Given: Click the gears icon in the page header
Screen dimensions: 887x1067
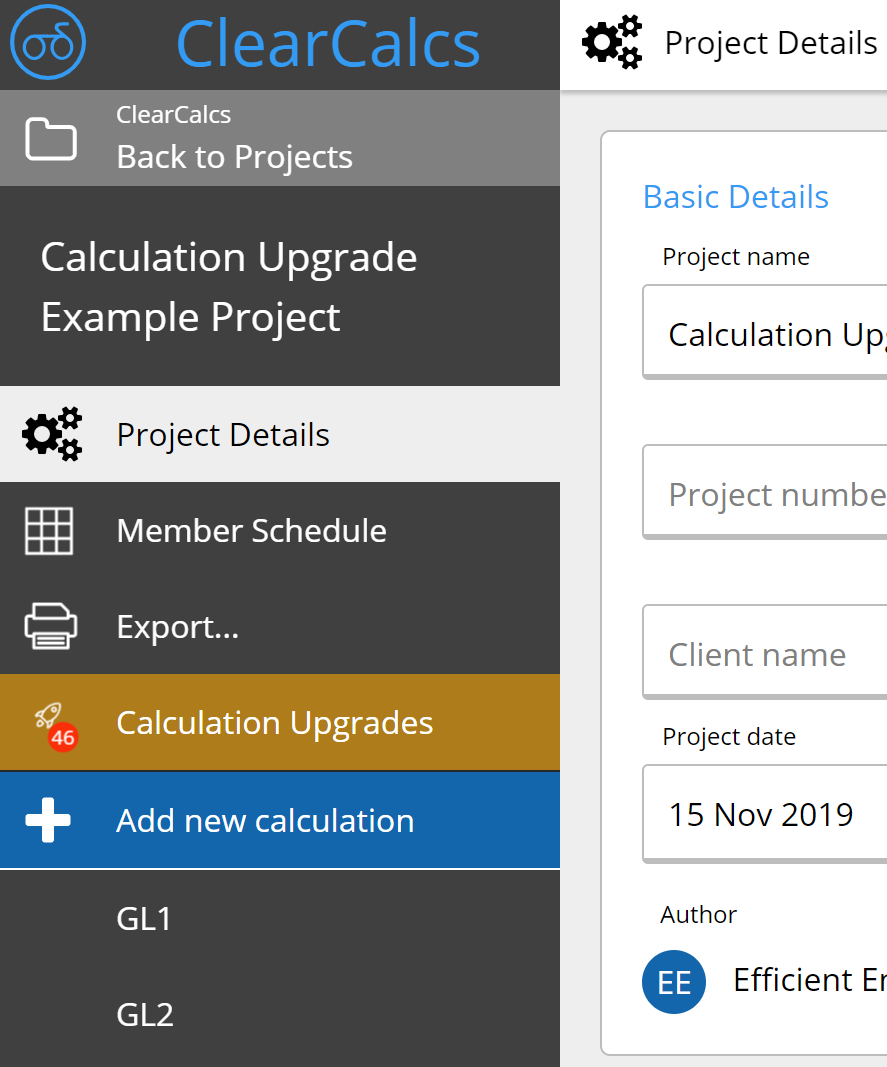Looking at the screenshot, I should pos(612,42).
